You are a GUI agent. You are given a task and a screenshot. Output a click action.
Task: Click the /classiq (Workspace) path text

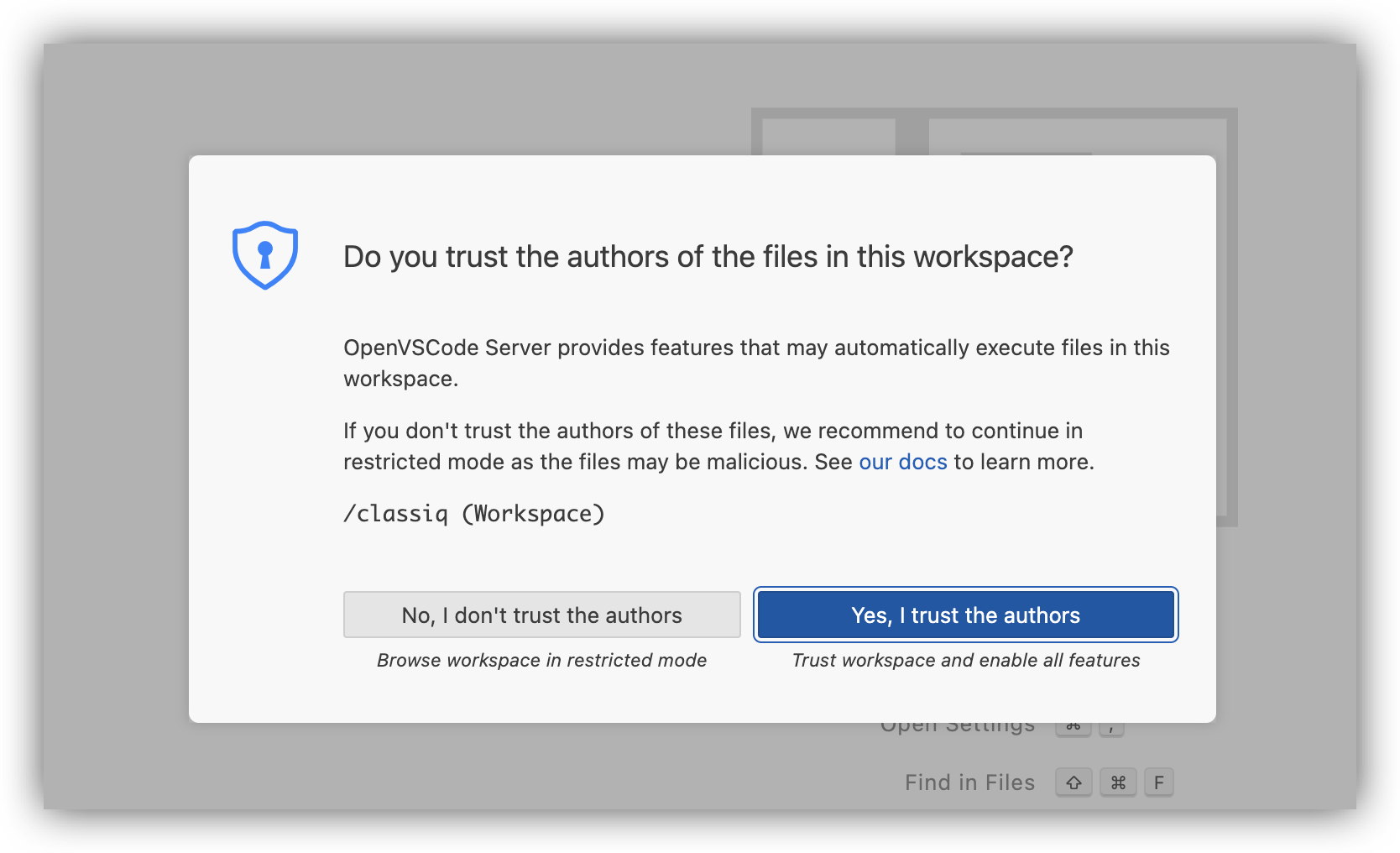click(473, 514)
